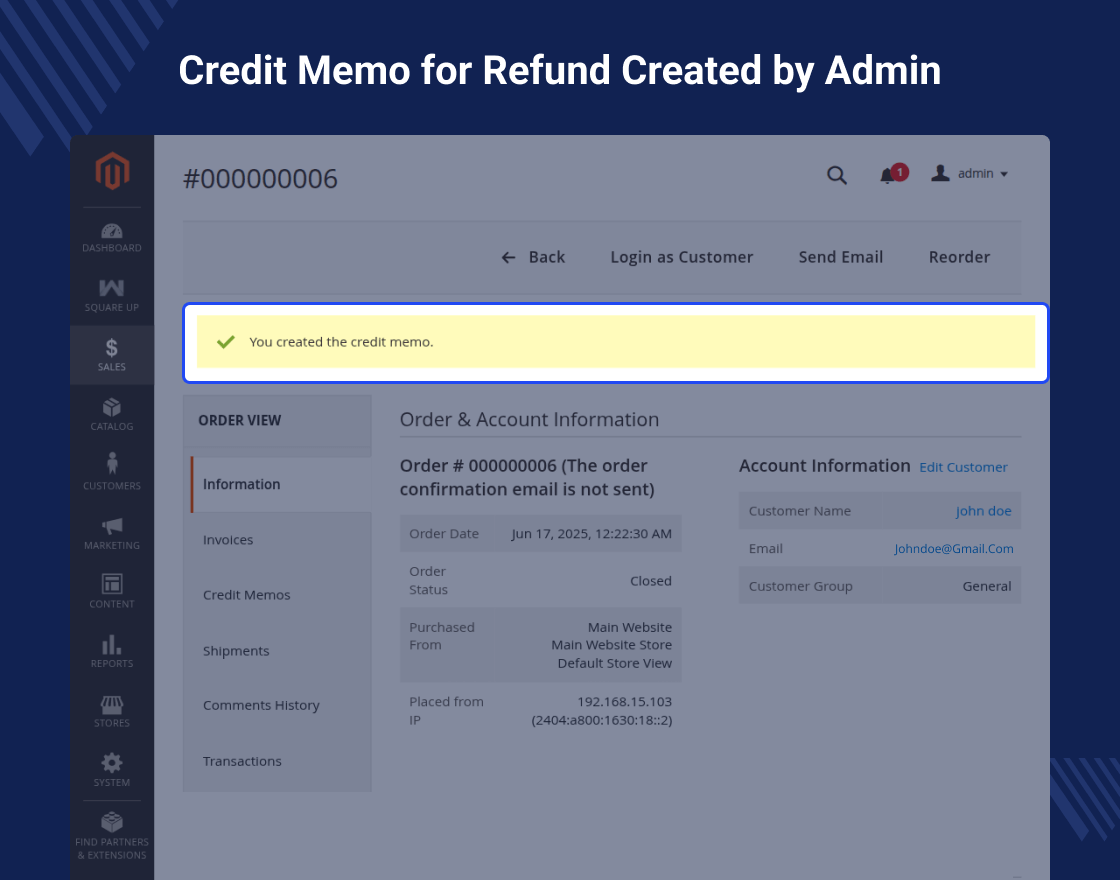Click Login as Customer button
The image size is (1120, 880).
[x=681, y=257]
